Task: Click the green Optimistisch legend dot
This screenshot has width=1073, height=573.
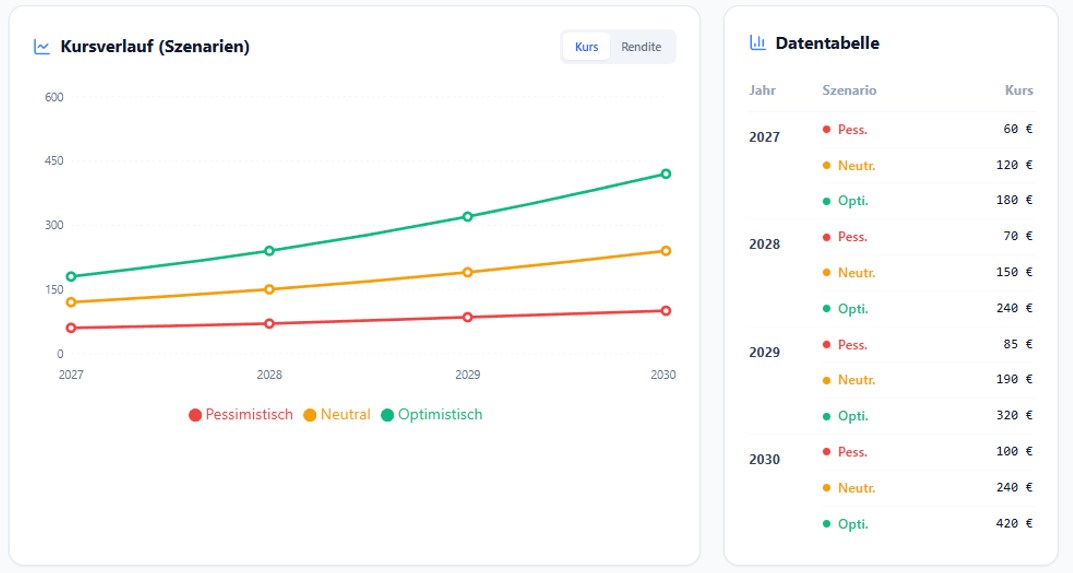Action: pyautogui.click(x=388, y=415)
